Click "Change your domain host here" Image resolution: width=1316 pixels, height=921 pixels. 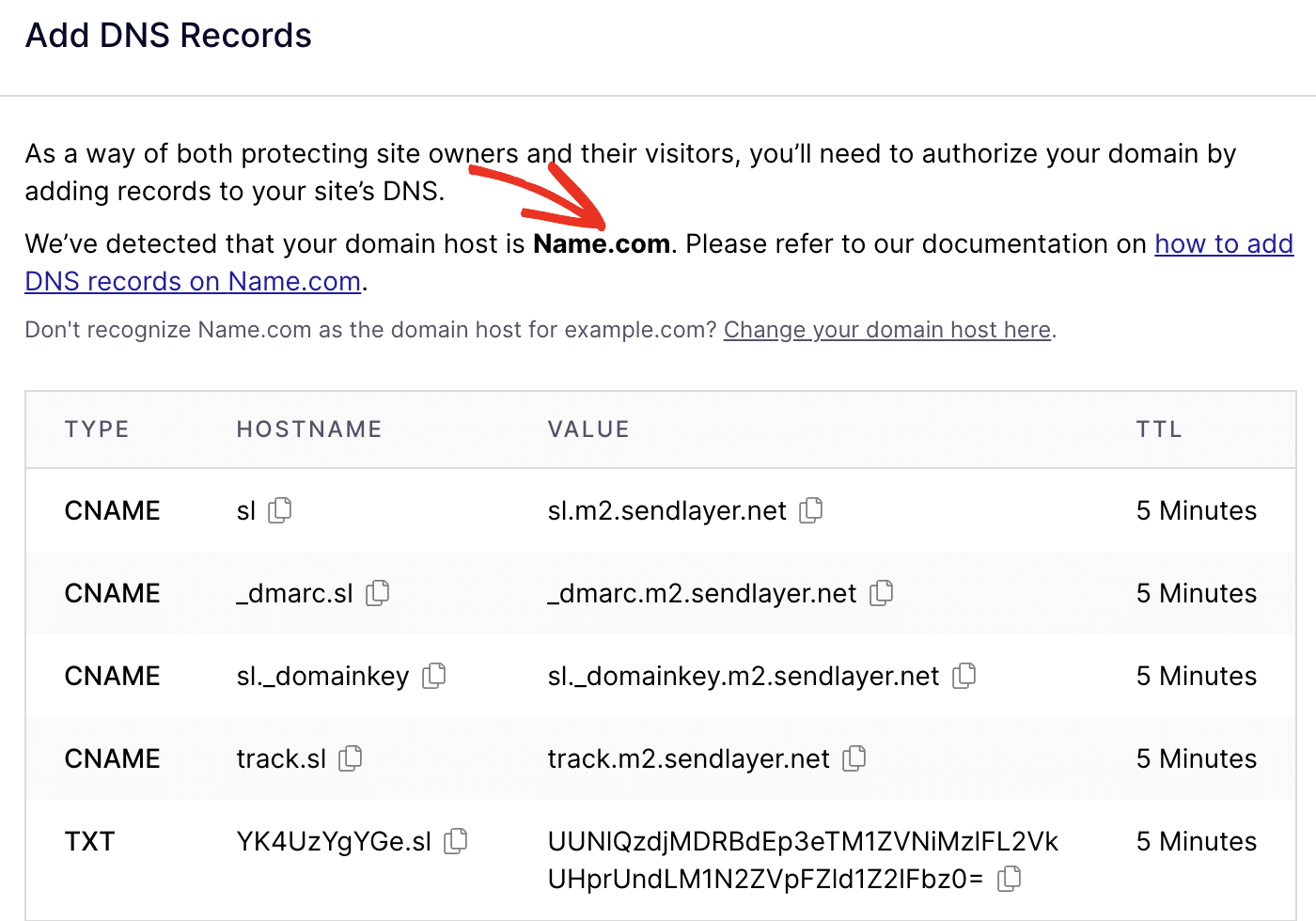tap(886, 330)
